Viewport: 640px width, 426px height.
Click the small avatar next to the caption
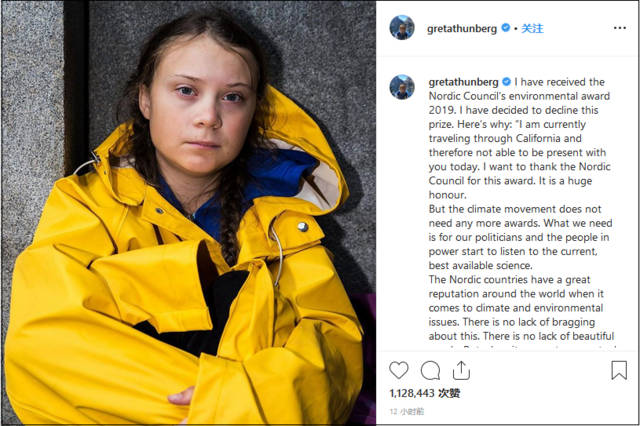point(402,87)
